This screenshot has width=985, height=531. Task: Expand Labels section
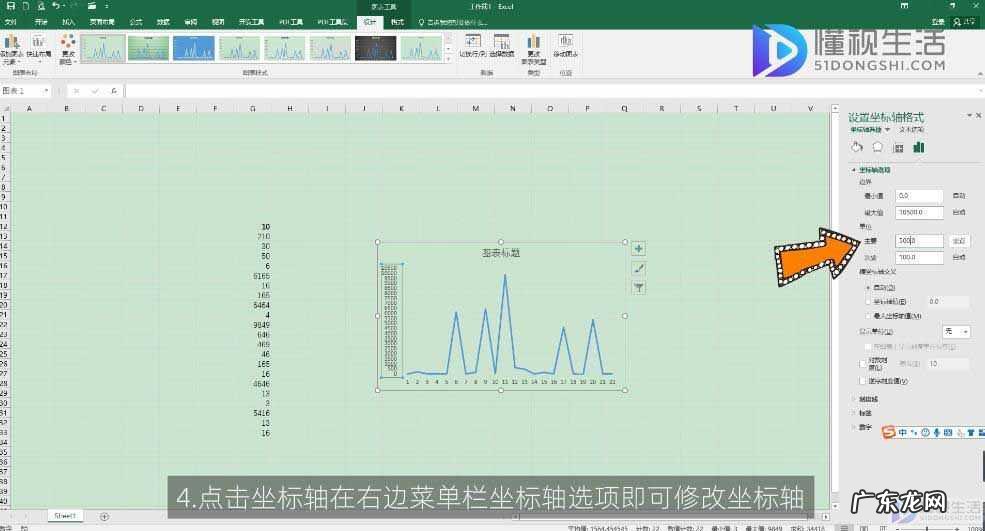click(x=864, y=413)
